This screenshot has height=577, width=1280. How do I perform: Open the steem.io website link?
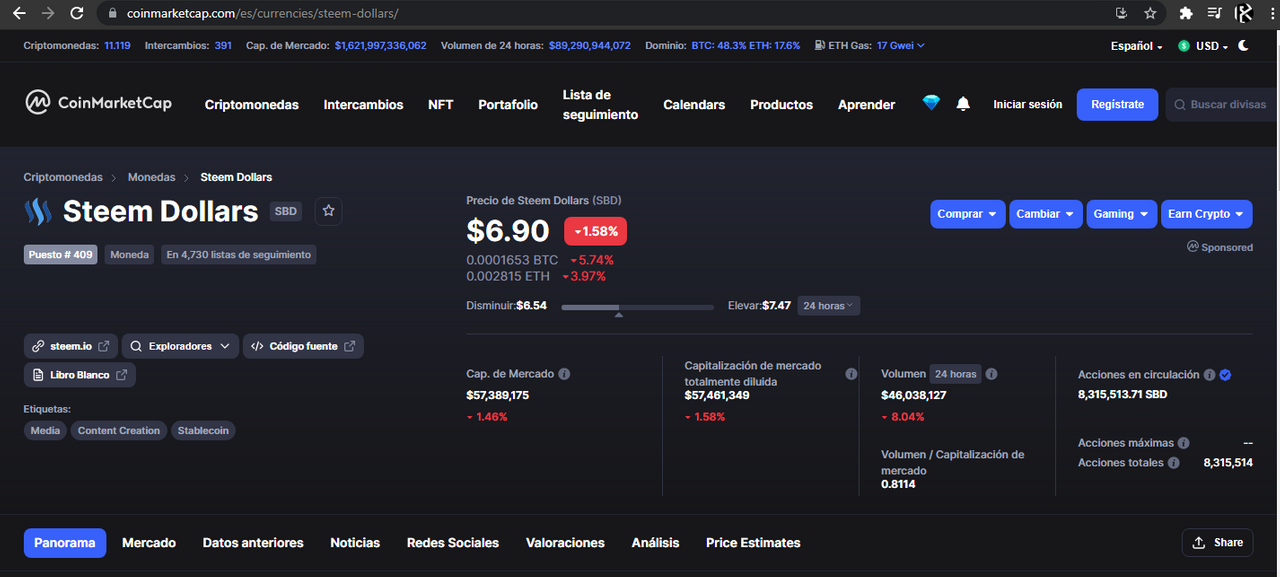[71, 346]
